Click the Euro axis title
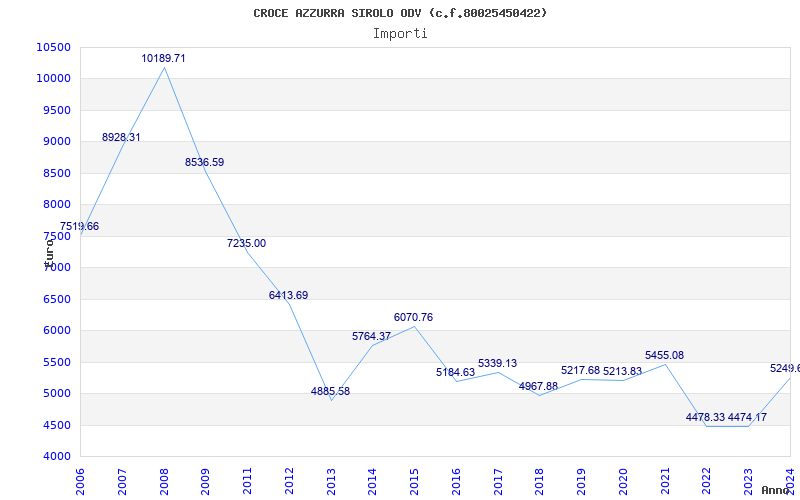The height and width of the screenshot is (500, 800). 49,253
